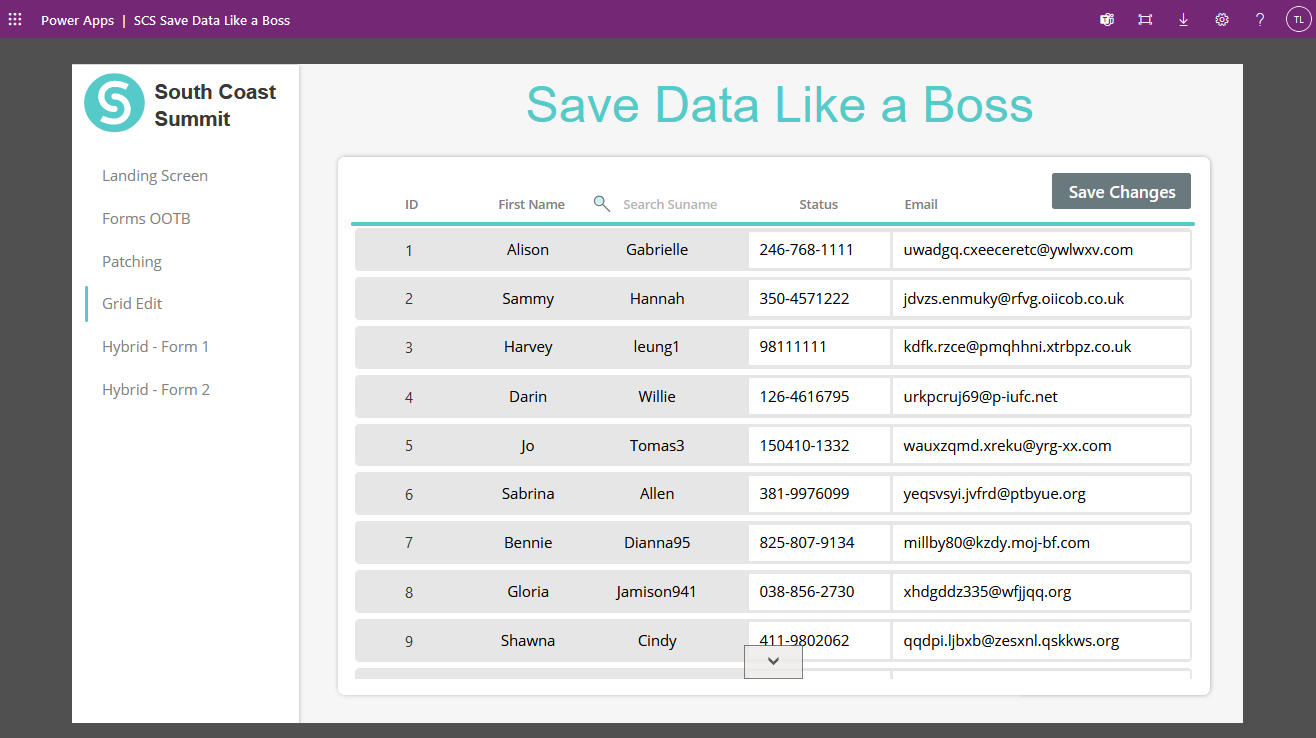Click first name Sammy
Screen dimensions: 1316x738
click(x=528, y=298)
